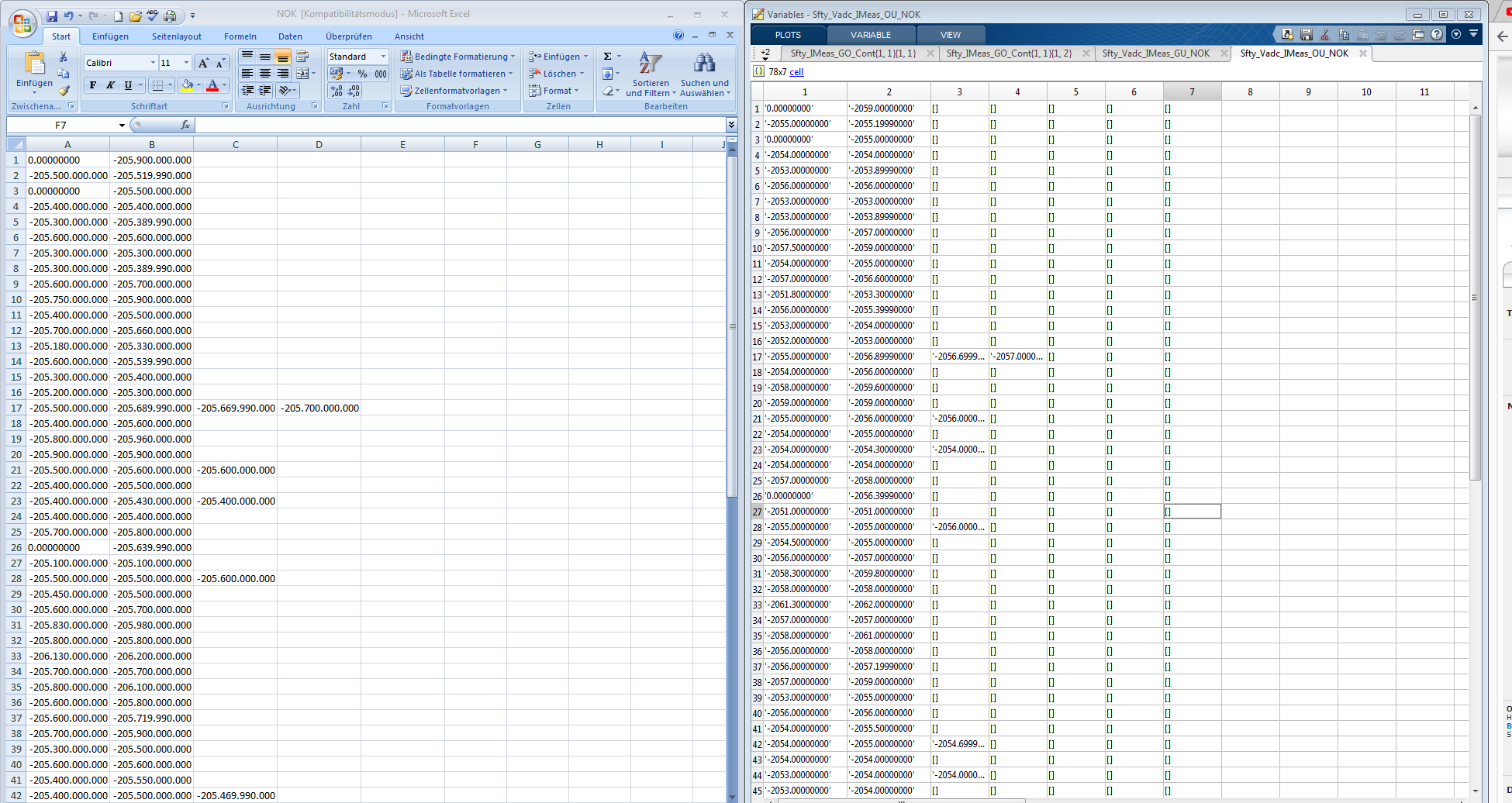Click the Excel Save icon in quick access
1512x803 pixels.
tap(52, 16)
